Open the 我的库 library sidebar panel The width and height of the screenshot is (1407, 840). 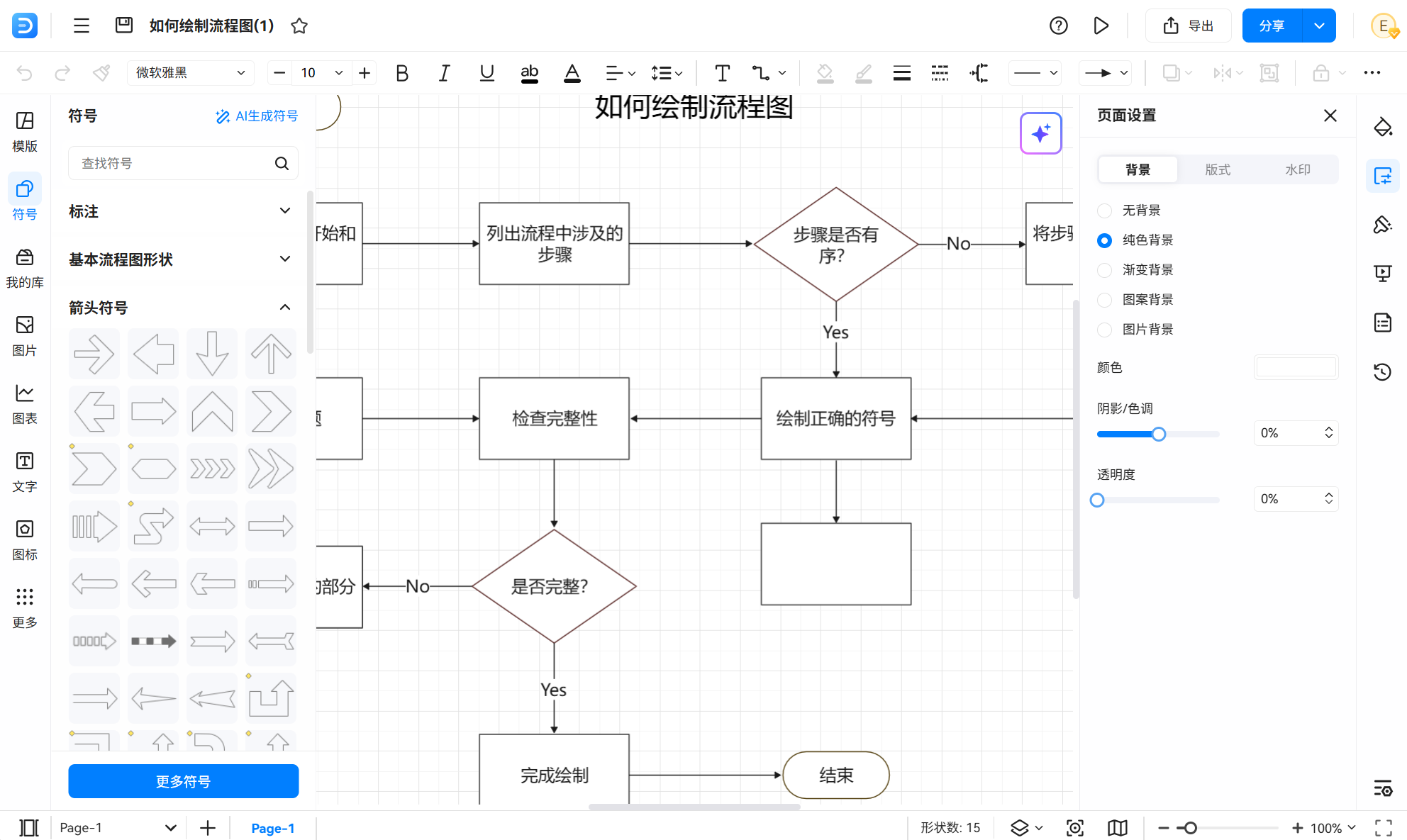[x=25, y=269]
